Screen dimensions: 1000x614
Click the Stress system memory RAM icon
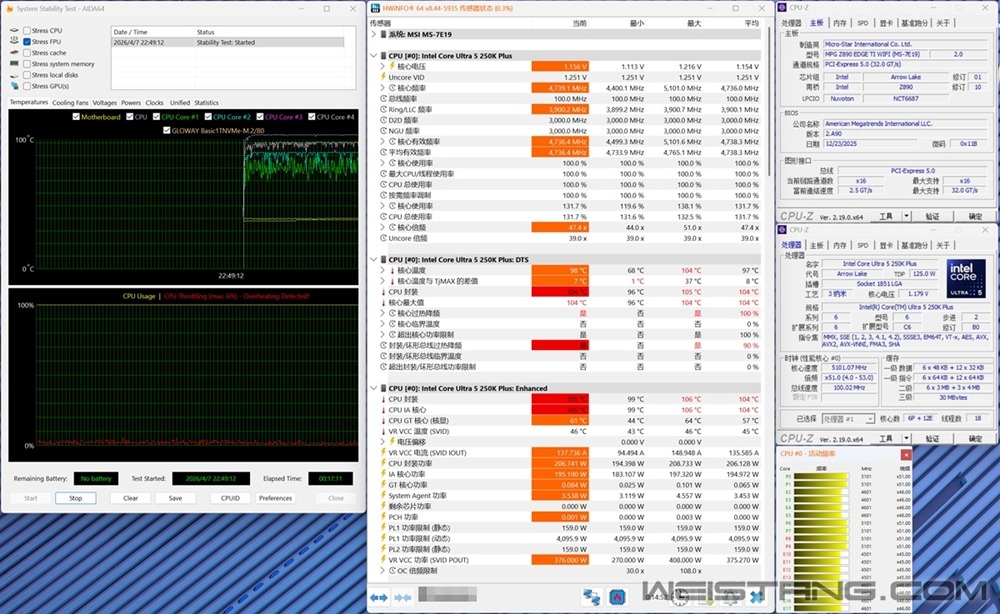pos(15,64)
